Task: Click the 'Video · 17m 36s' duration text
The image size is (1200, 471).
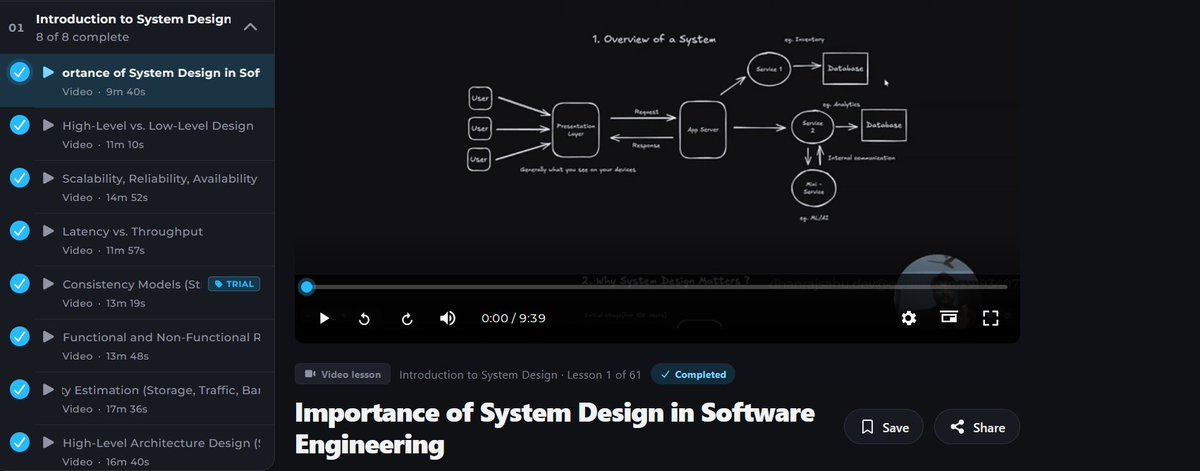Action: click(x=105, y=409)
